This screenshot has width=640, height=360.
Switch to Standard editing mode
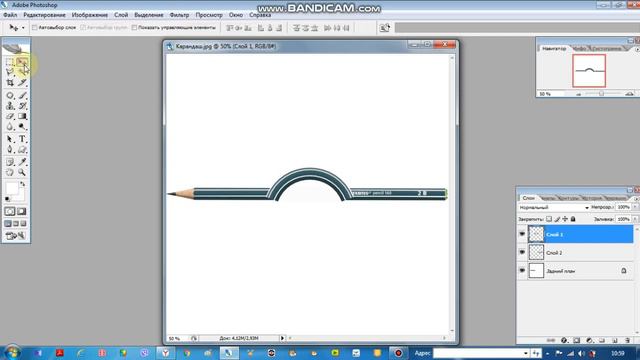tap(10, 211)
